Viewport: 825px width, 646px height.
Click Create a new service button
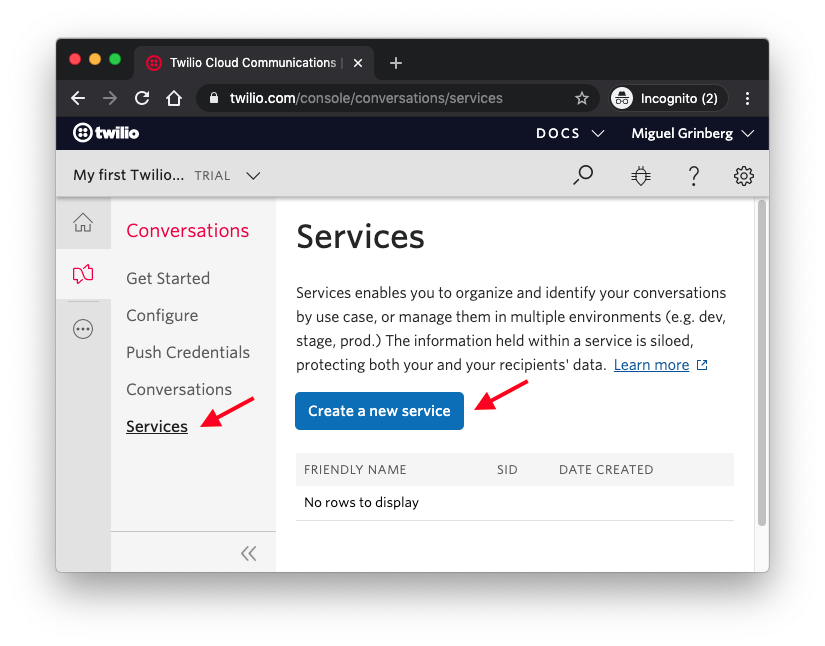click(379, 411)
